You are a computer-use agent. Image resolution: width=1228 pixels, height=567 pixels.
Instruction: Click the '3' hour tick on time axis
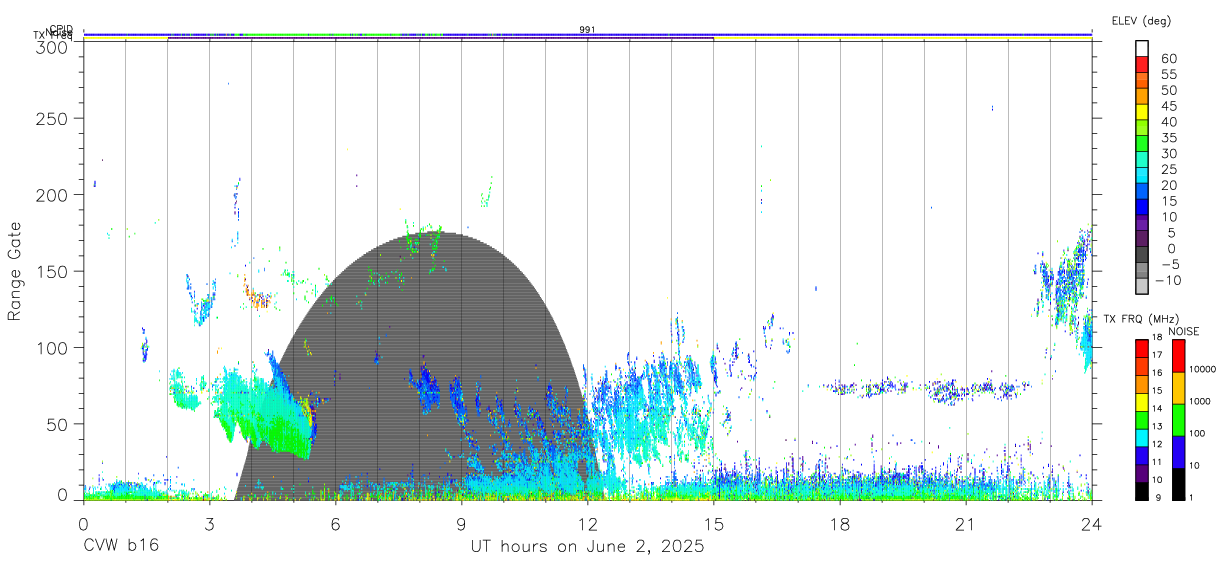210,524
